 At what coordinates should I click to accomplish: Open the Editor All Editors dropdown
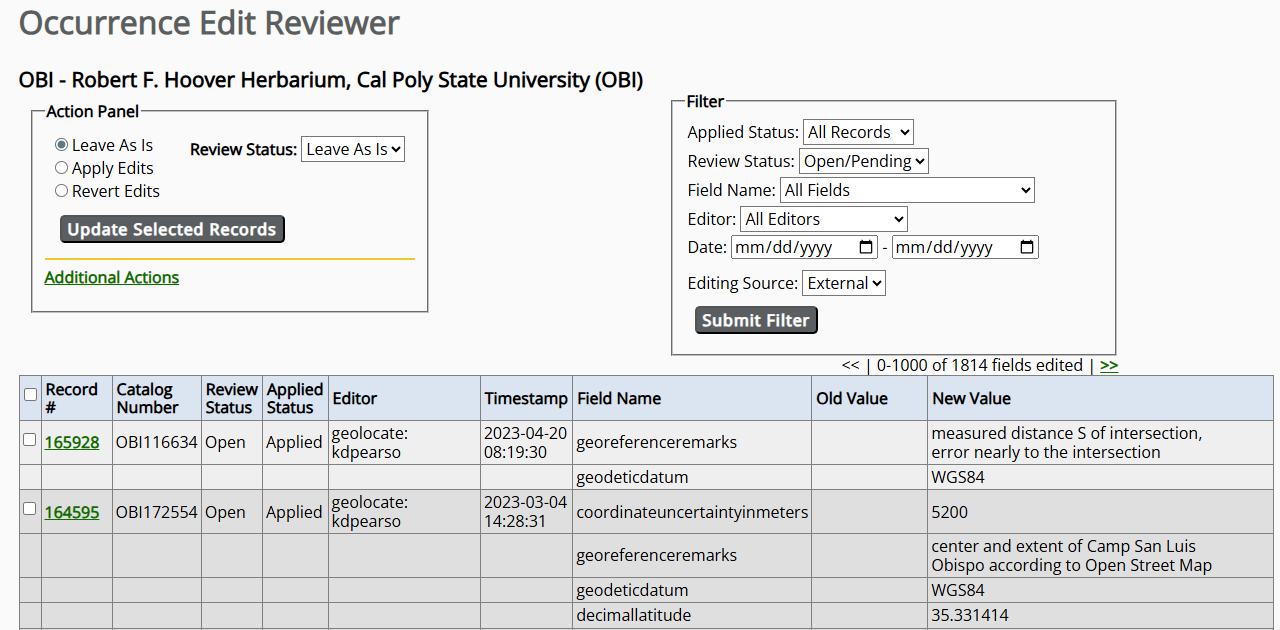click(x=823, y=219)
